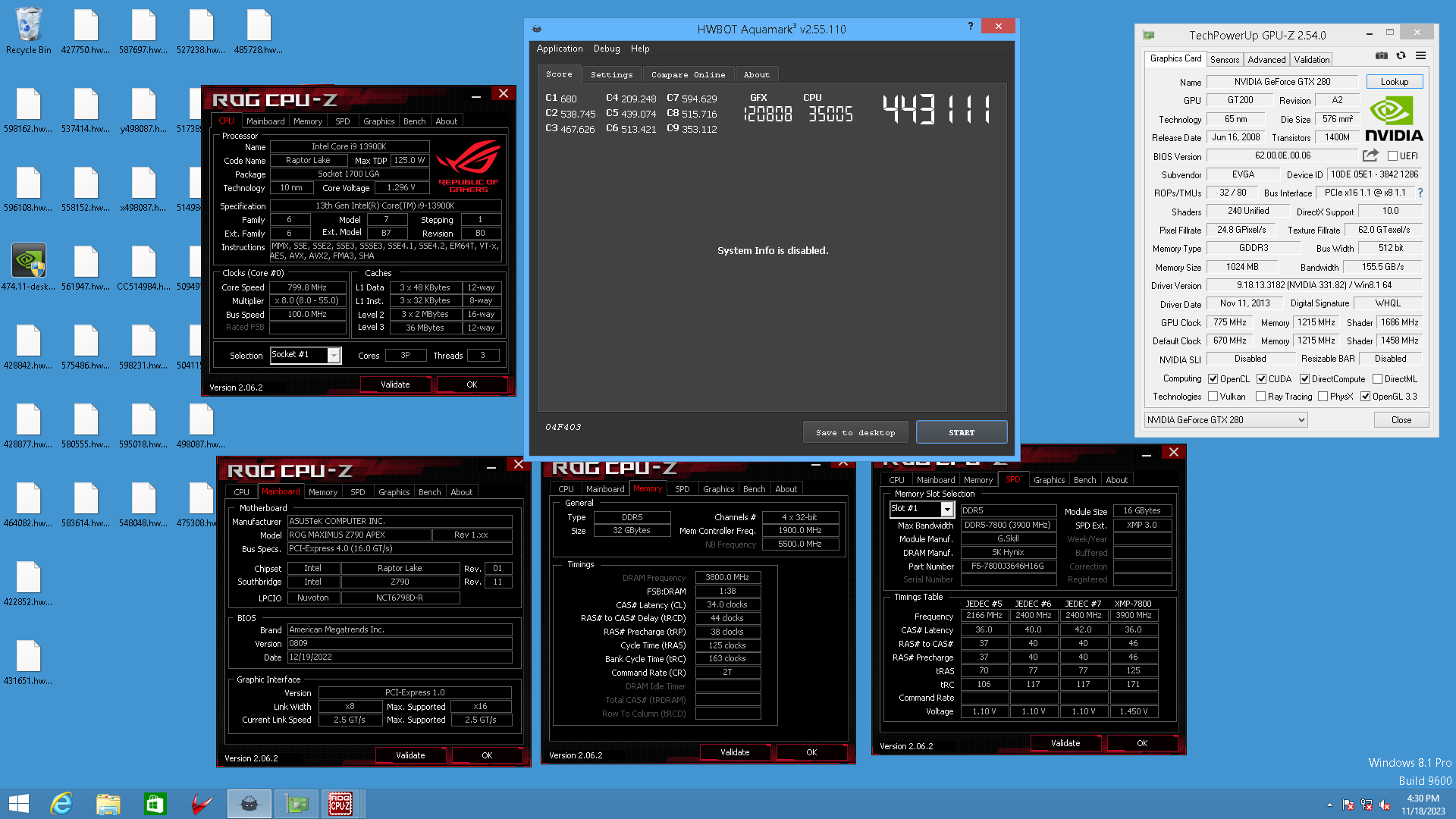Toggle the CUDA checkbox
This screenshot has width=1456, height=819.
click(x=1261, y=379)
